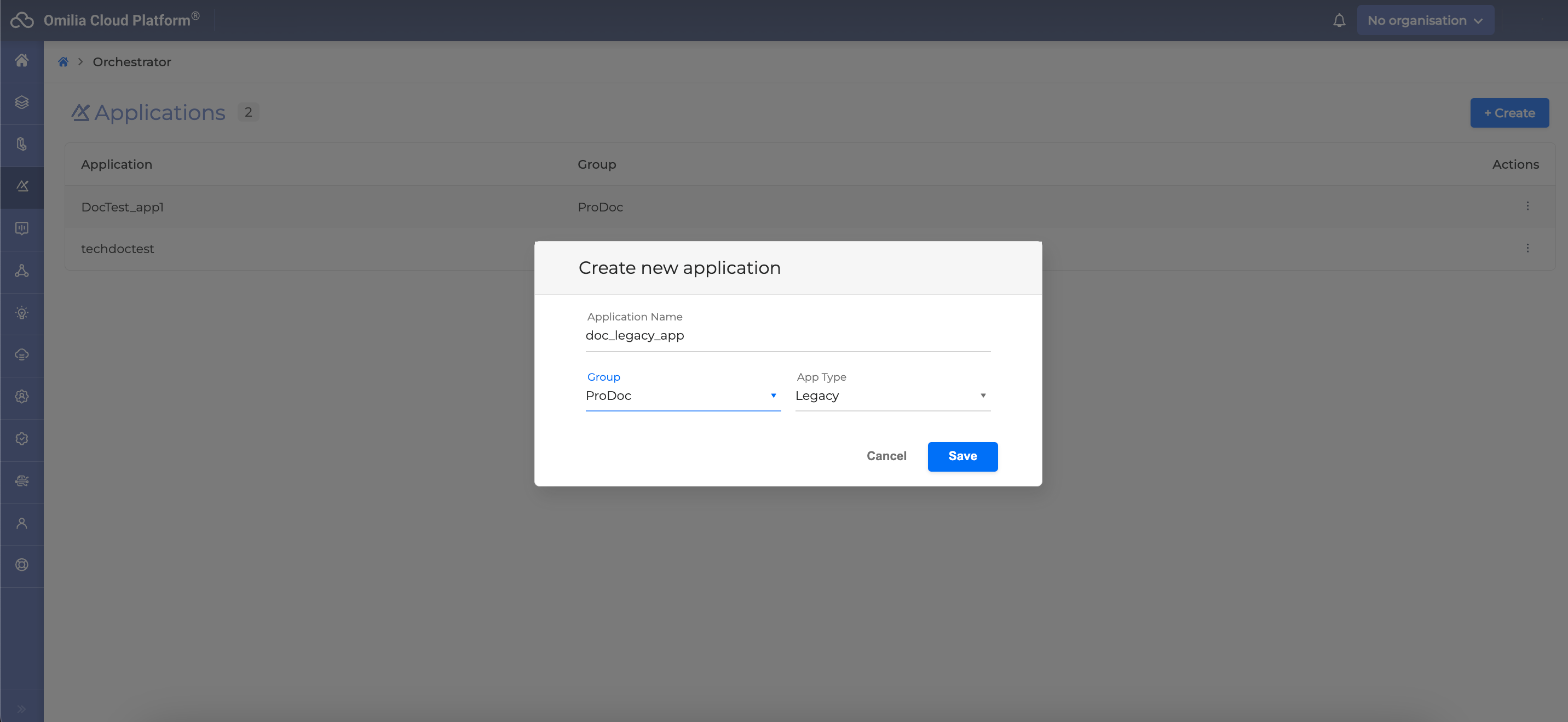The image size is (1568, 722).
Task: Click the breadcrumb home icon
Action: tap(64, 62)
